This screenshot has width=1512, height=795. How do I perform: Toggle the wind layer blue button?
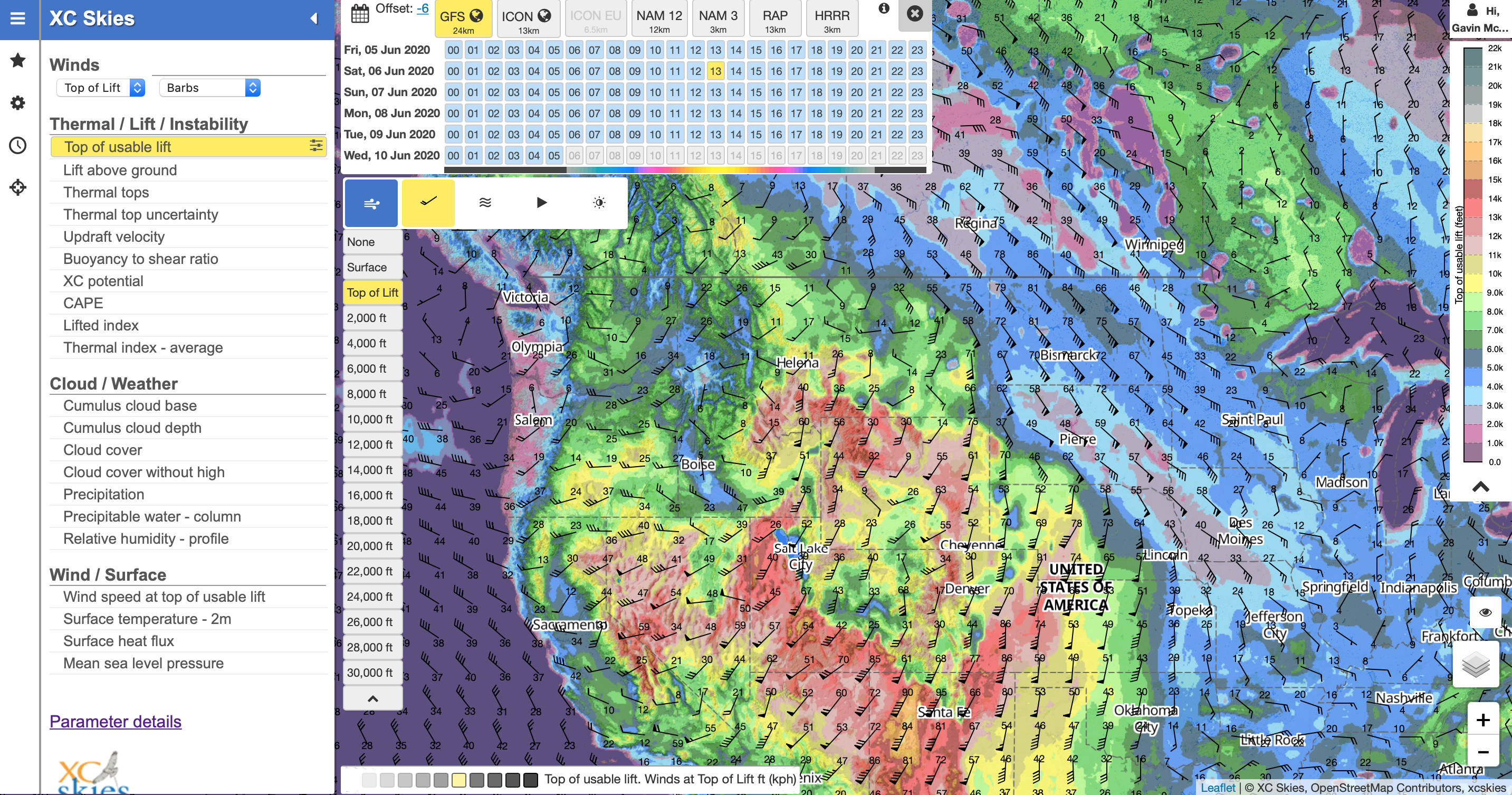371,203
